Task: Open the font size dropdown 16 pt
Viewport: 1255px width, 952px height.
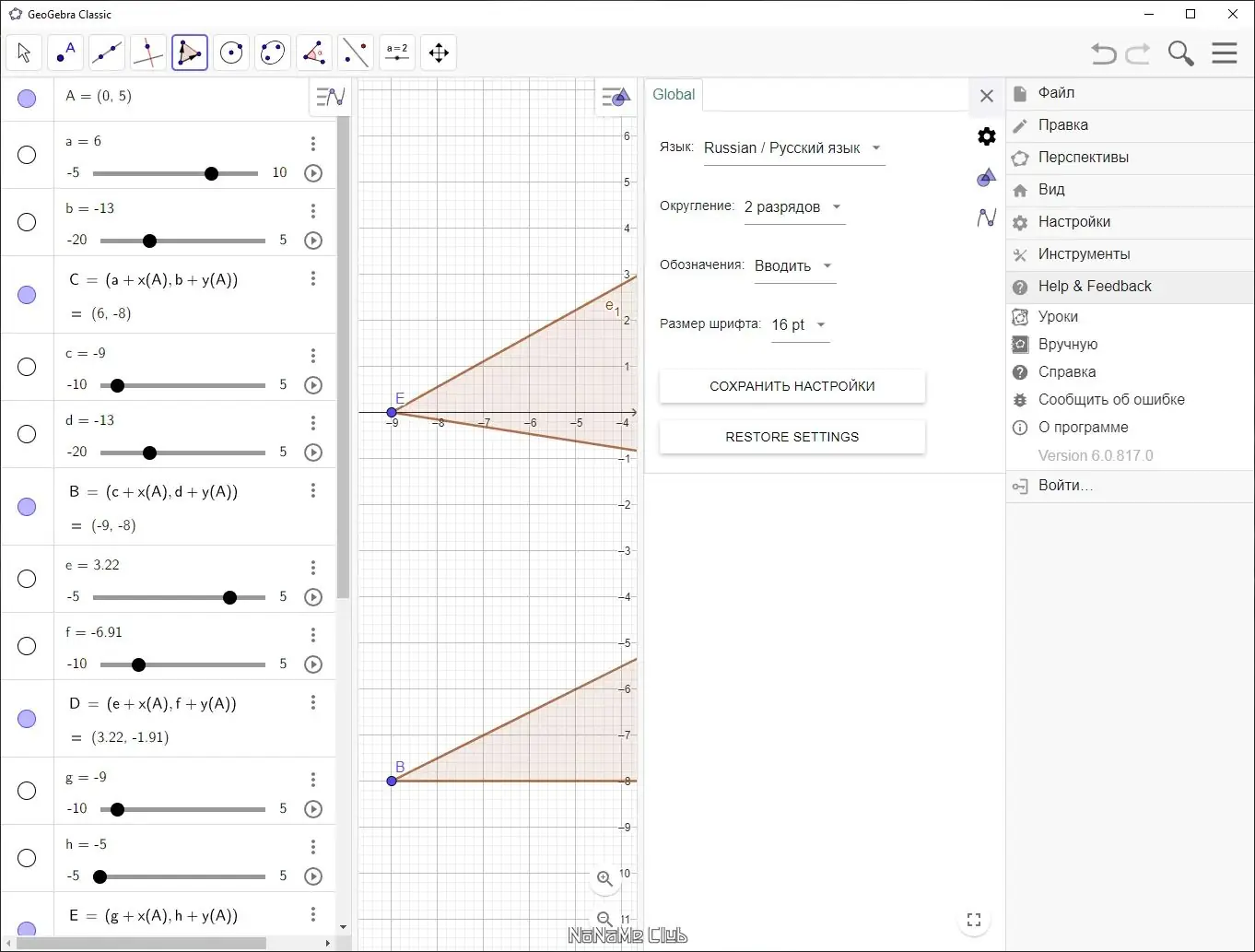Action: (800, 325)
